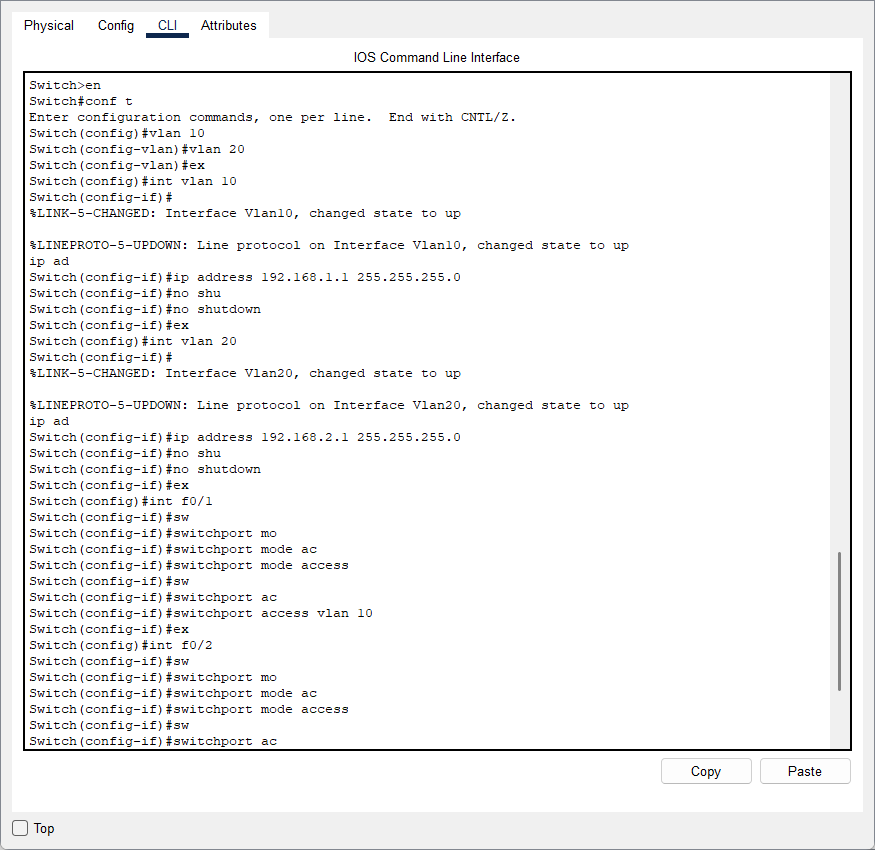
Task: Select the CLI tab
Action: [x=167, y=25]
